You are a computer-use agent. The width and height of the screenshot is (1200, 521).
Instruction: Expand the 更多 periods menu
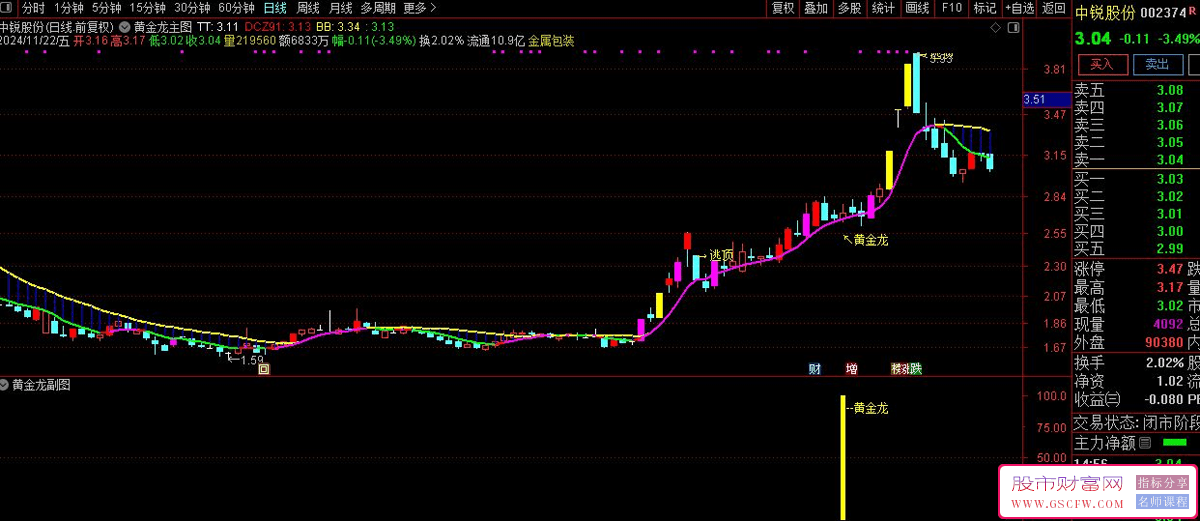coord(420,8)
